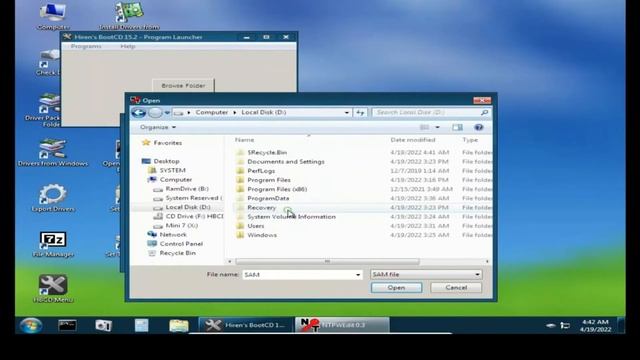640x360 pixels.
Task: Click Forward arrow in Open dialog
Action: [x=155, y=113]
